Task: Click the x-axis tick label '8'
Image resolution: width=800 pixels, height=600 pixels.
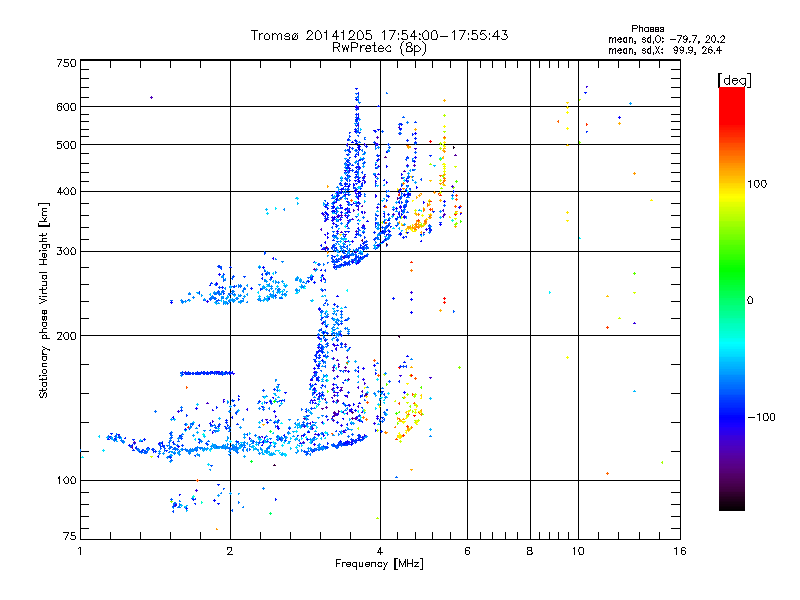Action: [530, 551]
